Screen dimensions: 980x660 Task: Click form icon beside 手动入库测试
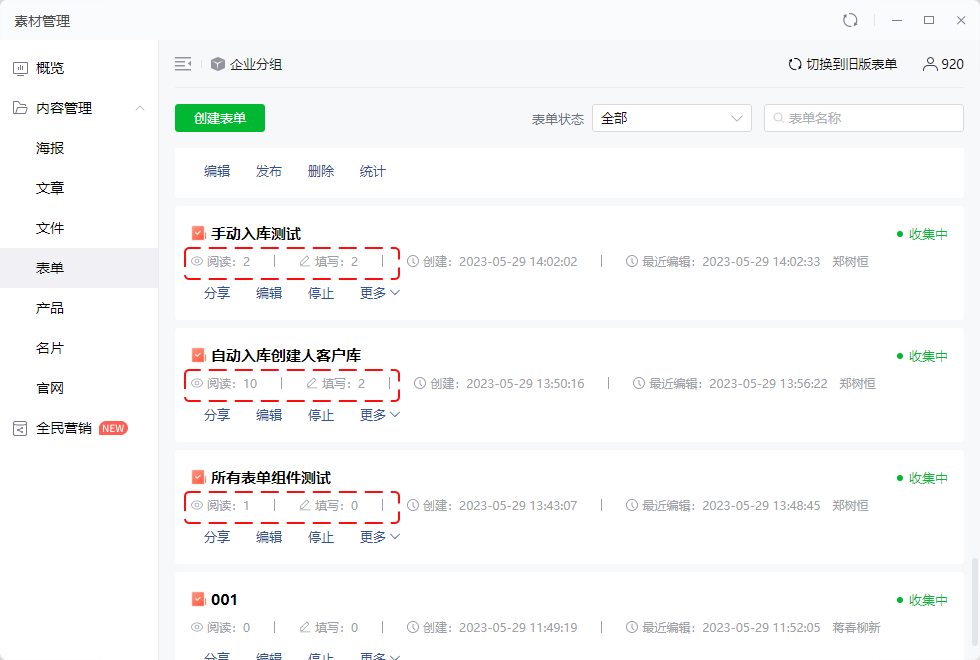[198, 233]
